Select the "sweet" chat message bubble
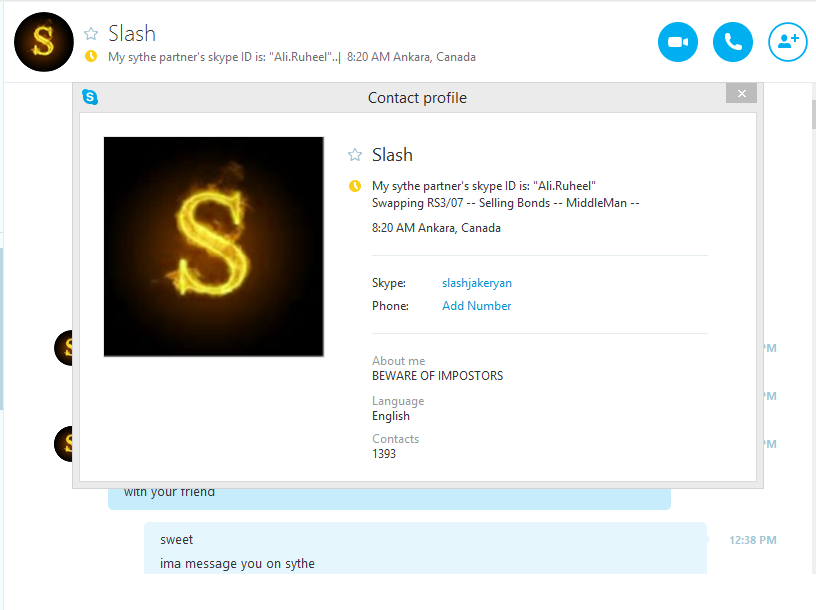 177,540
